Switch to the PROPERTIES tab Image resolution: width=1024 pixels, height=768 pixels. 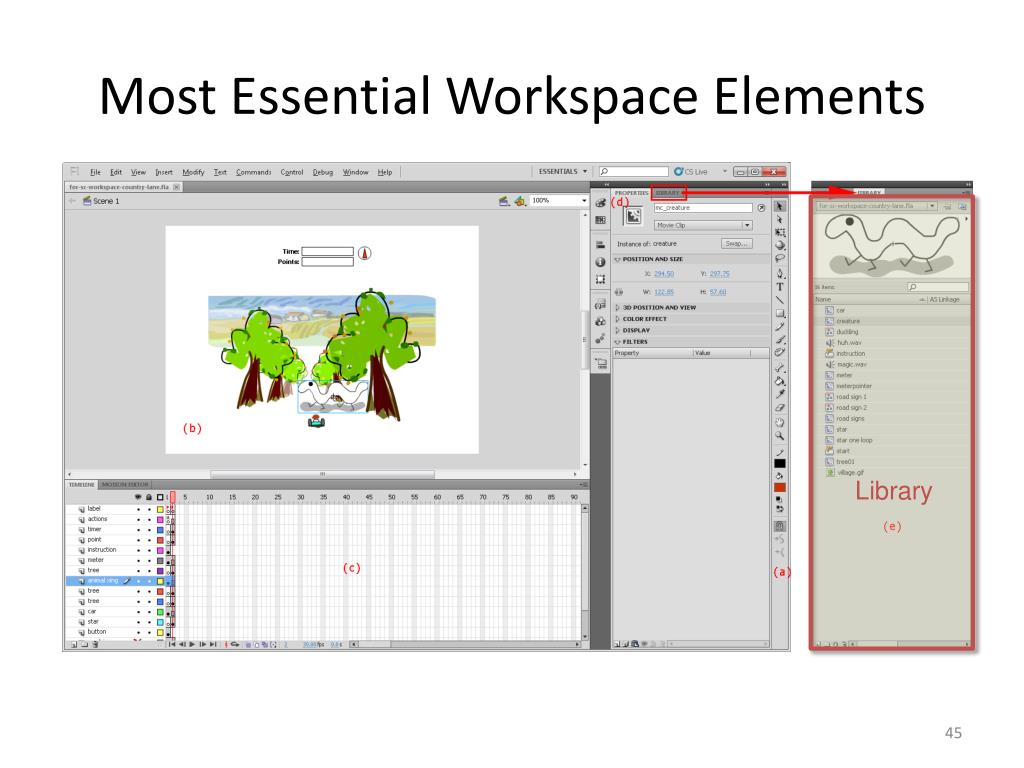pos(632,193)
